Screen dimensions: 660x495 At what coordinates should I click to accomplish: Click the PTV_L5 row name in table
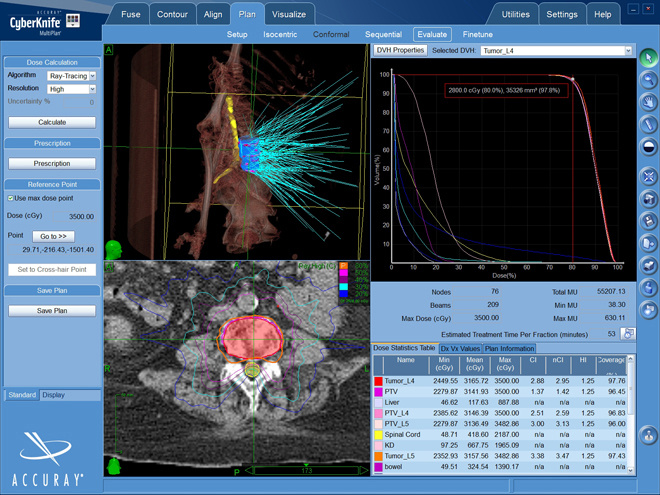click(397, 424)
